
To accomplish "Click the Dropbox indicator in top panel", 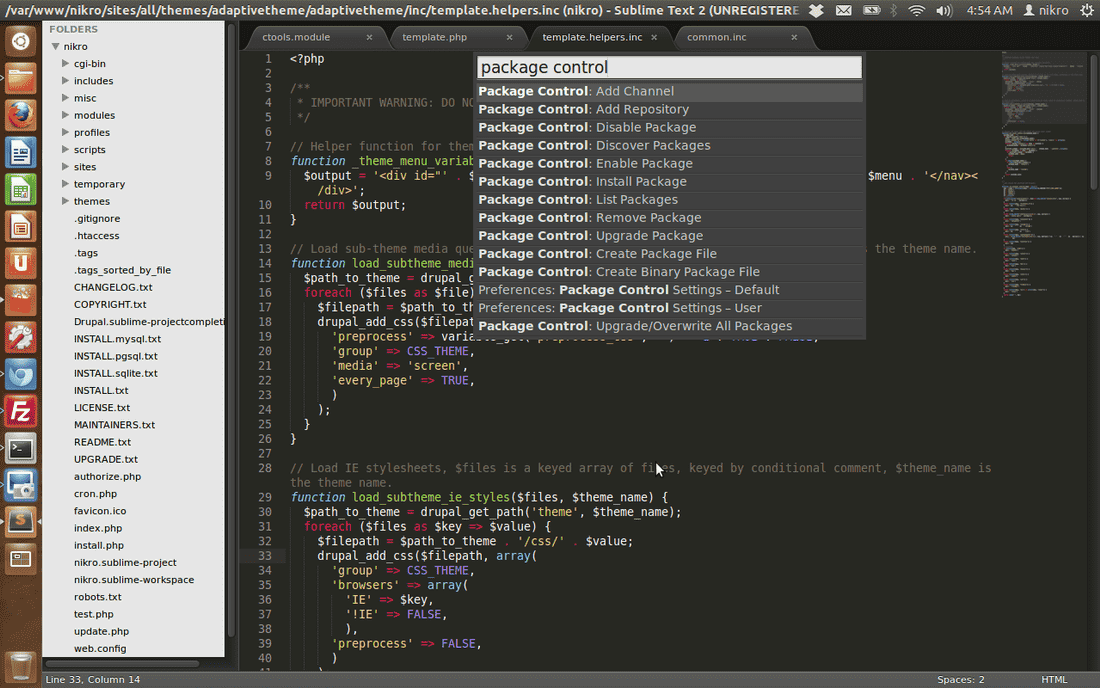I will 816,11.
